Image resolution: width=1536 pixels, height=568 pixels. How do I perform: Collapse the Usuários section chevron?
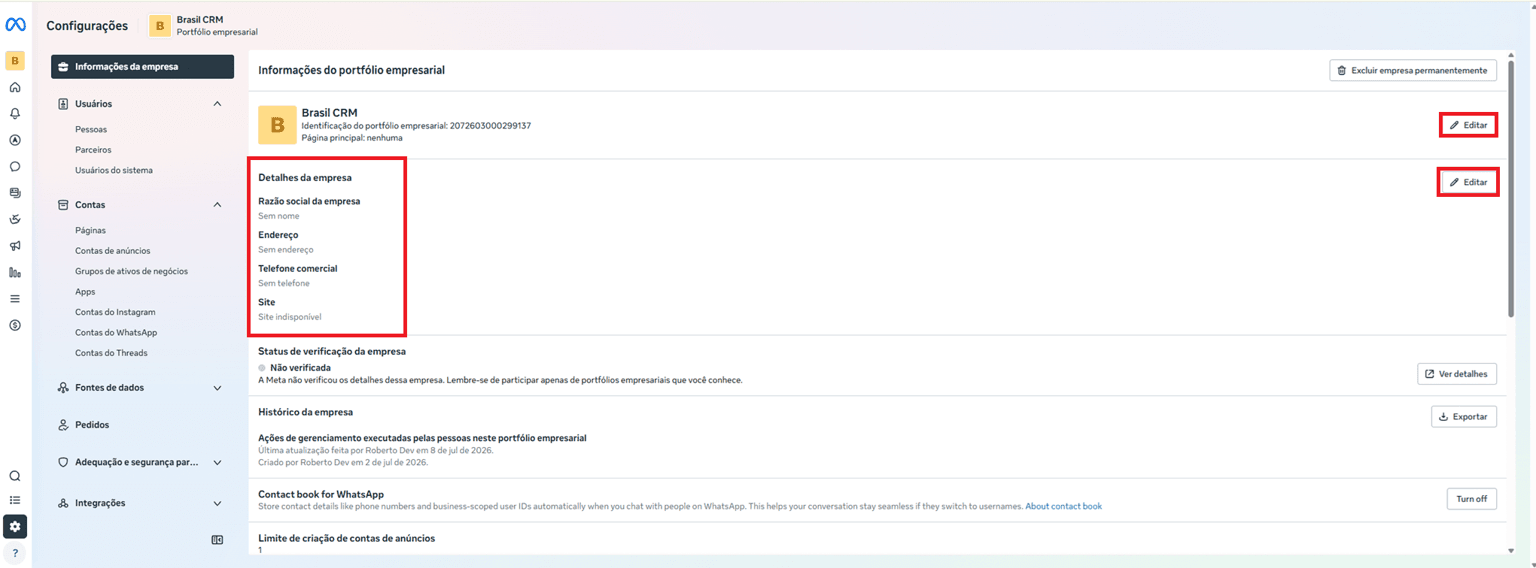point(217,104)
